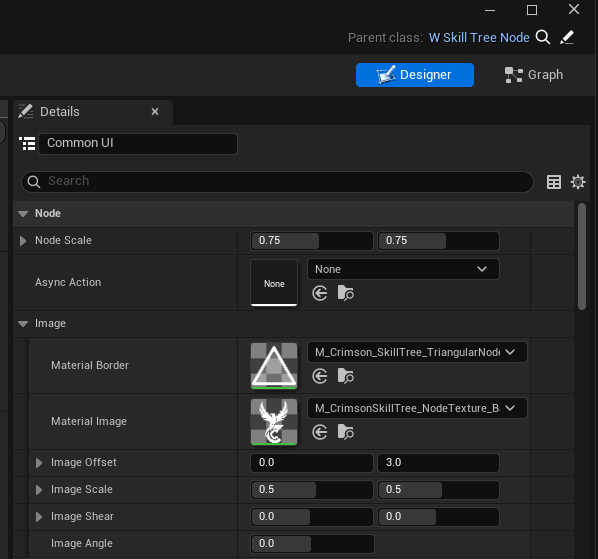This screenshot has width=598, height=559.
Task: Click the edit parent class pencil icon
Action: coord(567,37)
